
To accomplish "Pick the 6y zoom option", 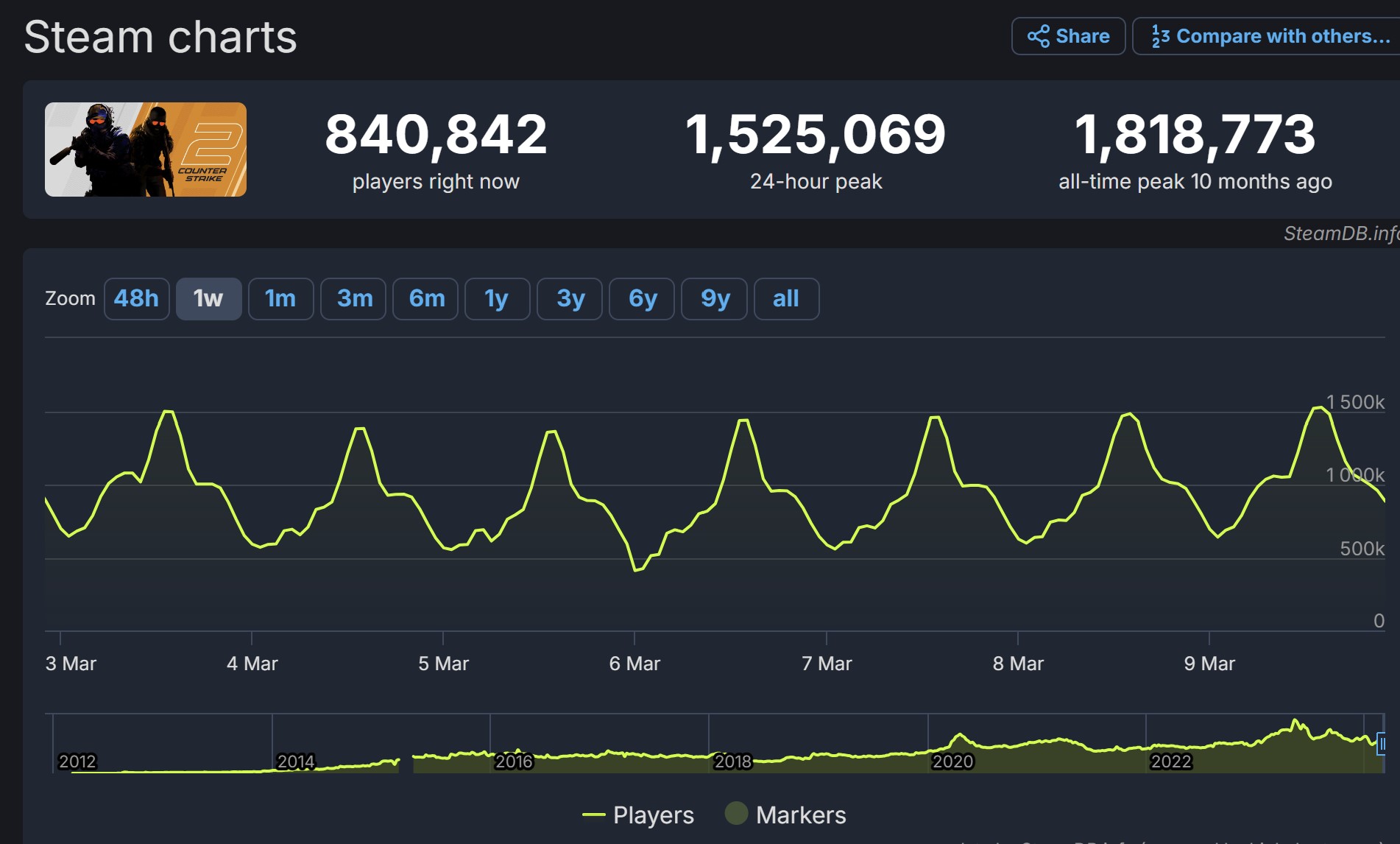I will click(642, 298).
